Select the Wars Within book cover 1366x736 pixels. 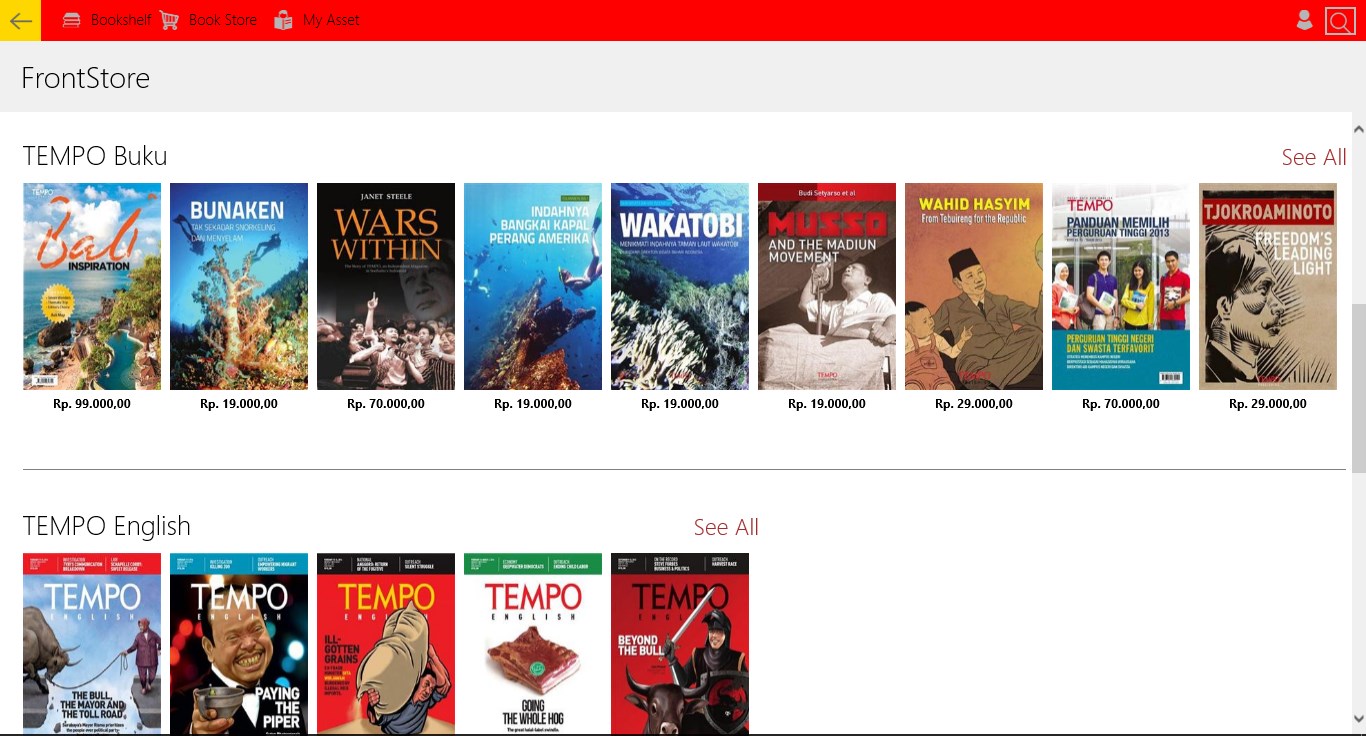386,286
